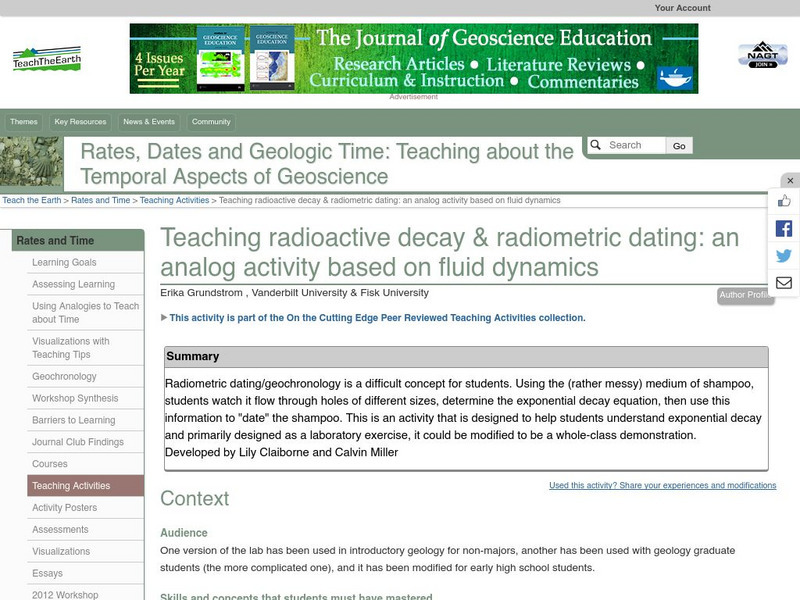This screenshot has width=800, height=600.
Task: Open Barriers to Learning sidebar item
Action: tap(85, 420)
